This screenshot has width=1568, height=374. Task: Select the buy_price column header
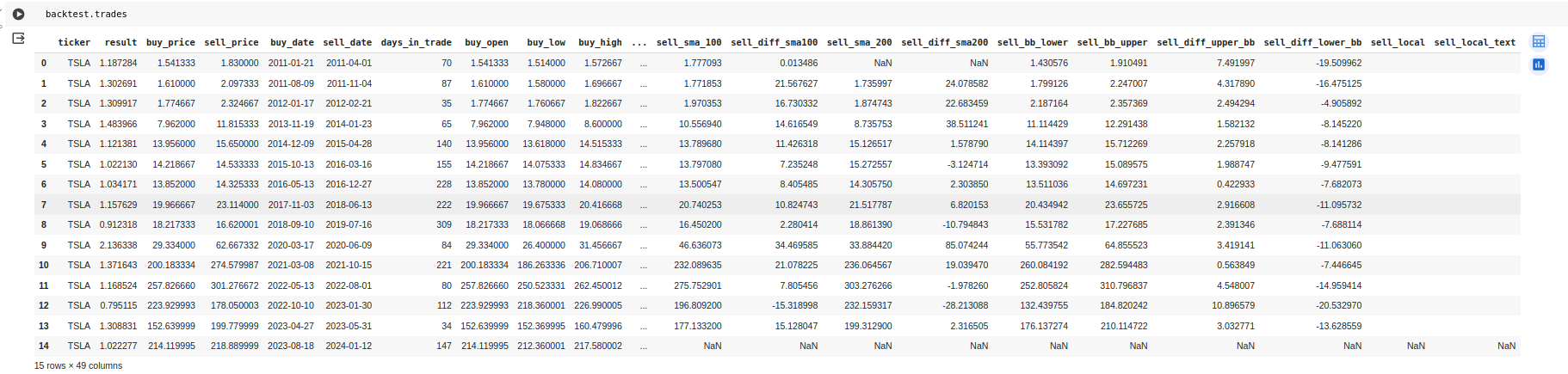pos(170,42)
